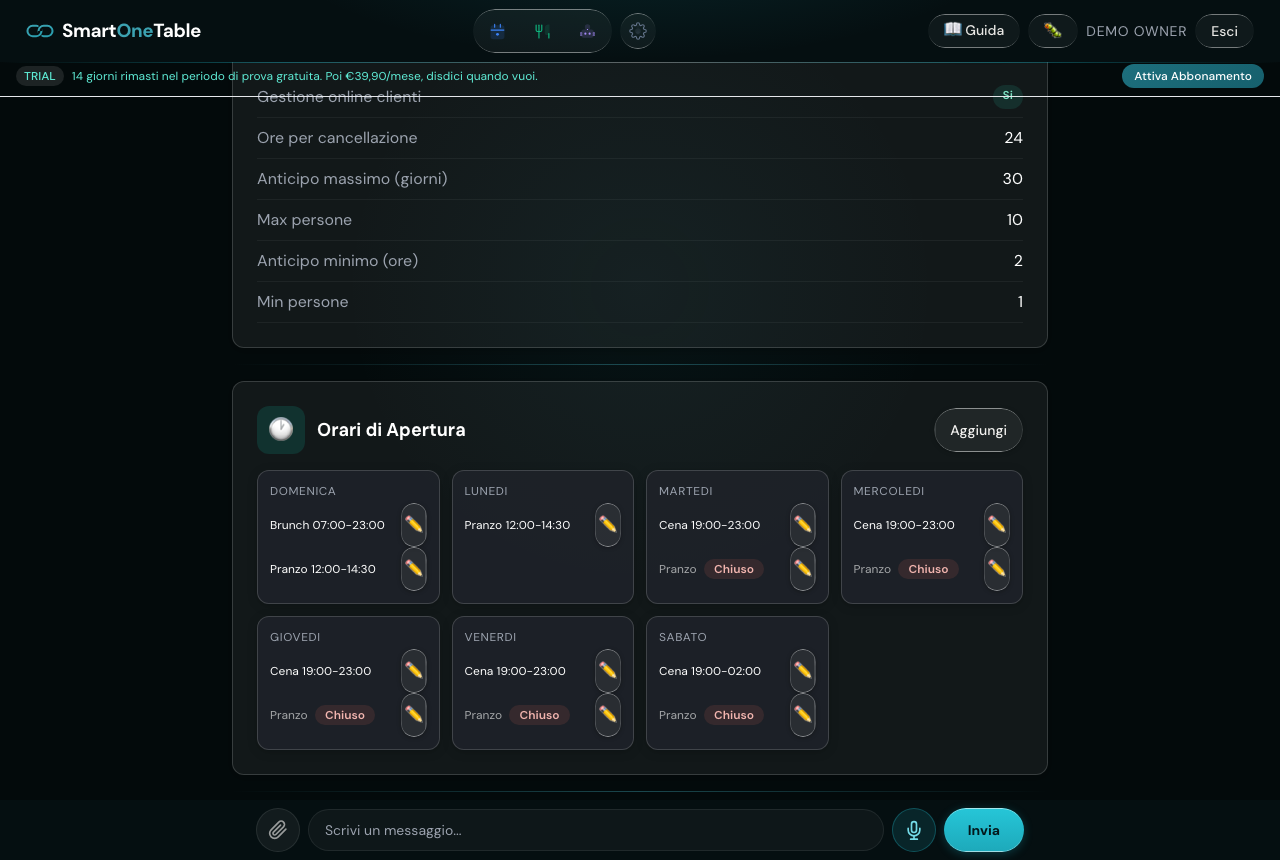The width and height of the screenshot is (1280, 860).
Task: Open the calendar view in top navigation
Action: (x=497, y=31)
